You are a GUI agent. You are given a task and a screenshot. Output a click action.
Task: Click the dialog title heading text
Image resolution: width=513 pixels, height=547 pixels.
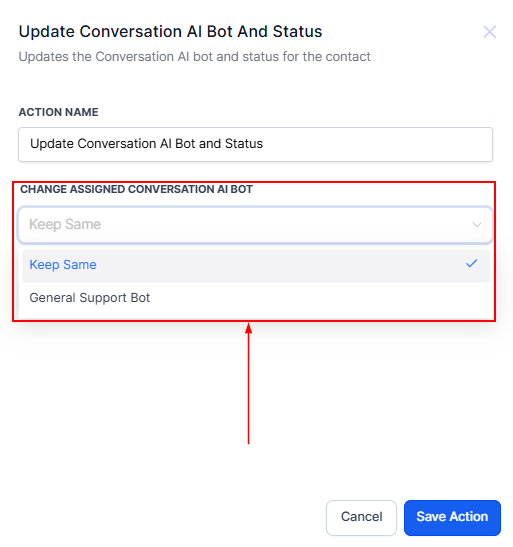coord(170,31)
